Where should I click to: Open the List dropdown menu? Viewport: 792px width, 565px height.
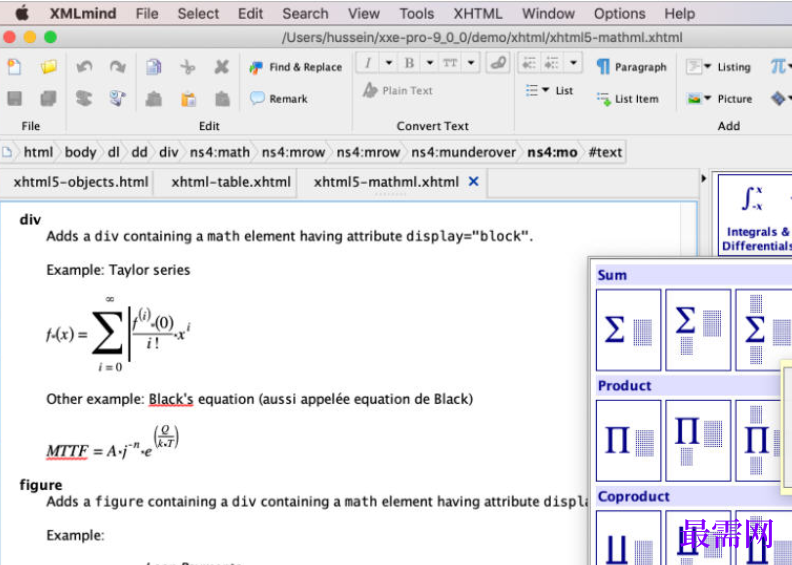pos(549,90)
